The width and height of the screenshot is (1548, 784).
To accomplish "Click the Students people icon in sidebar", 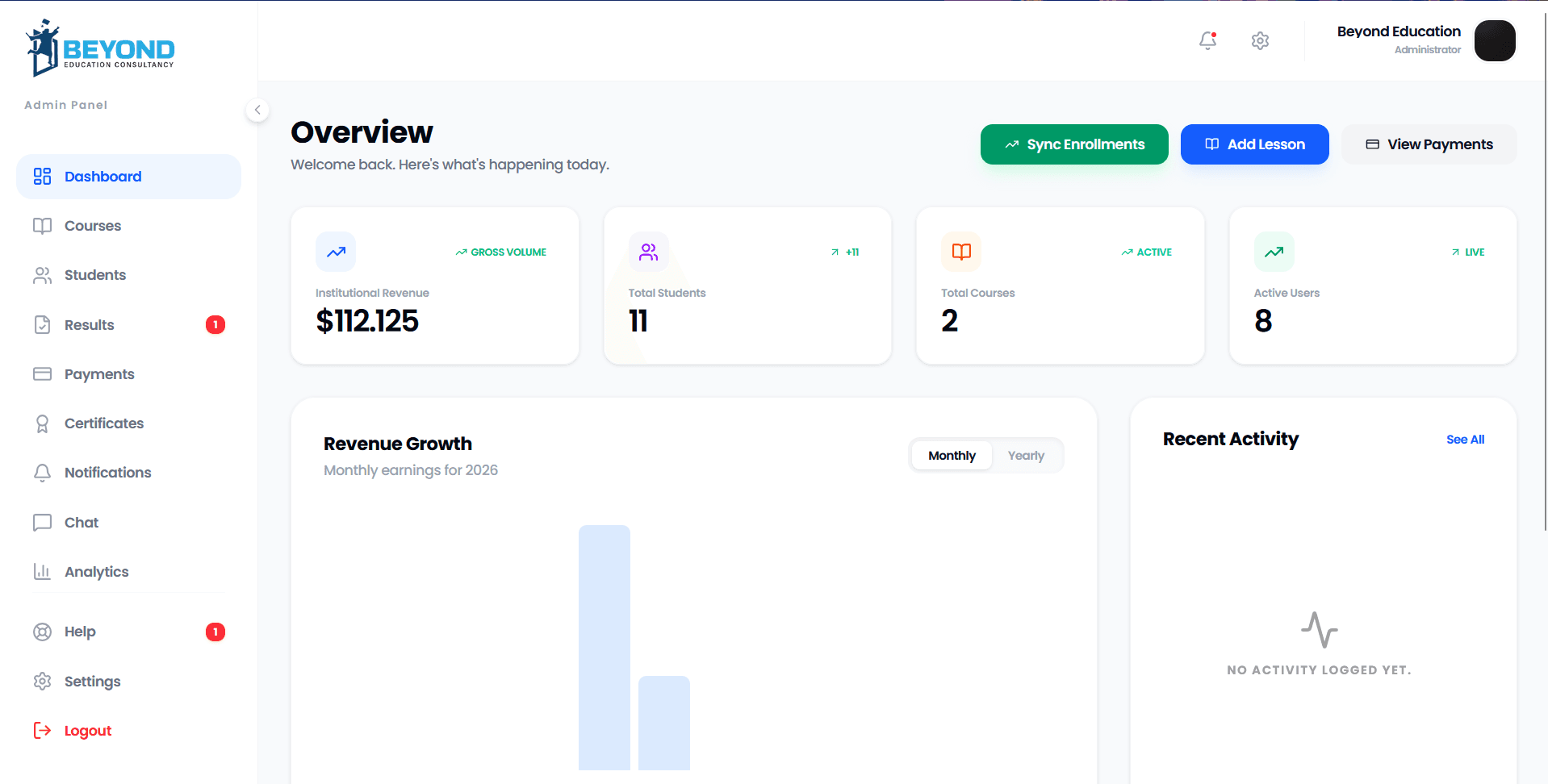I will pos(42,275).
